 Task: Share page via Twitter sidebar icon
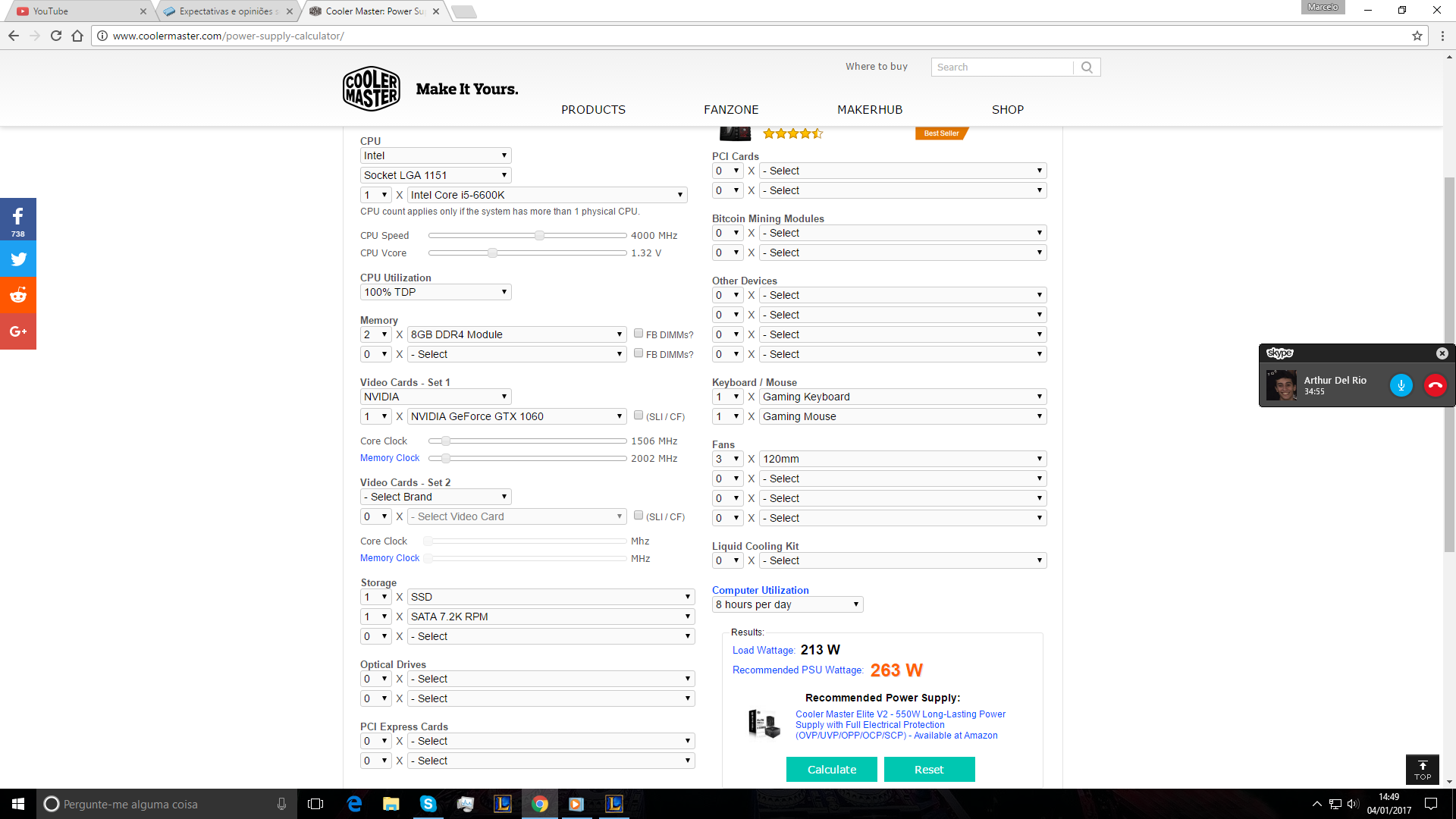(x=18, y=259)
